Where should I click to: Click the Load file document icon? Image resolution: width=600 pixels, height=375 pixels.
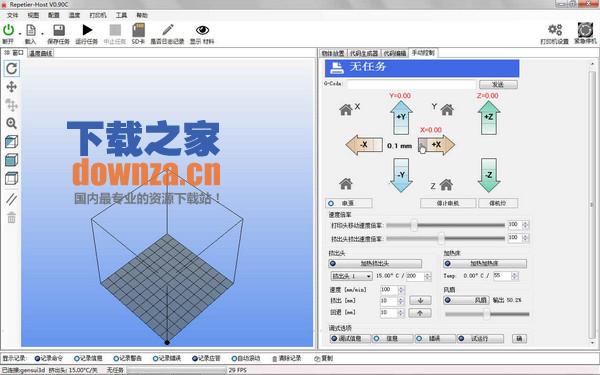(x=31, y=30)
